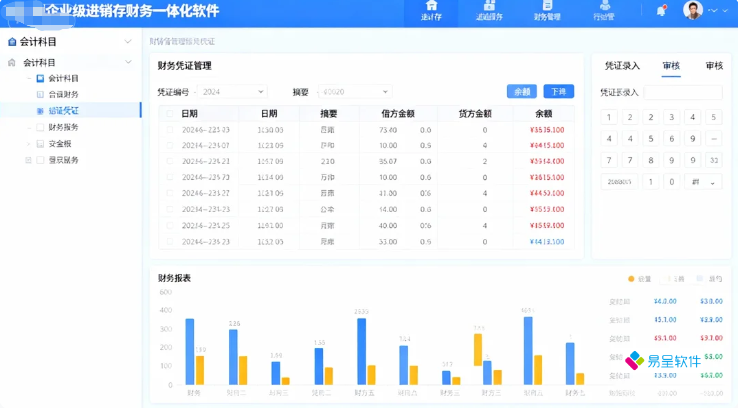
Task: Open the 行政管 module icon
Action: click(x=604, y=6)
